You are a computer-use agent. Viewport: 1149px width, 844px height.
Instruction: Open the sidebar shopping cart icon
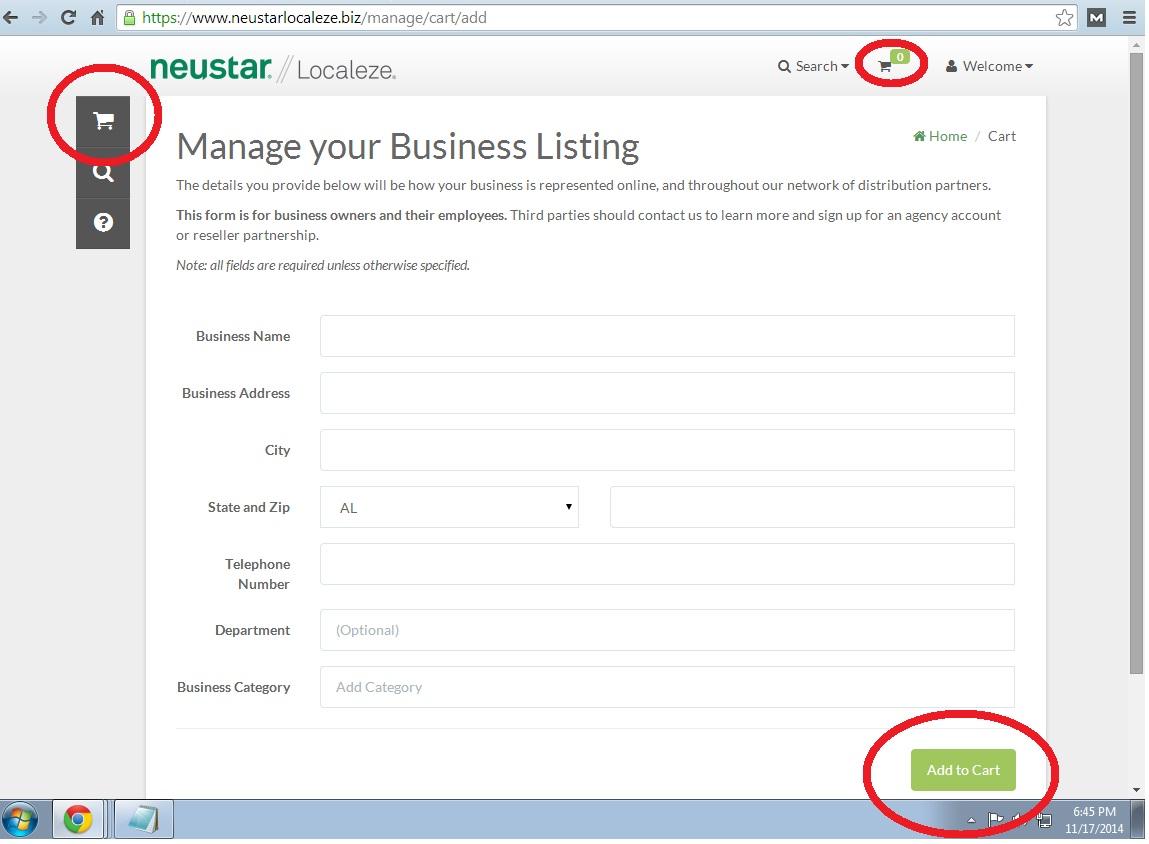click(x=103, y=122)
